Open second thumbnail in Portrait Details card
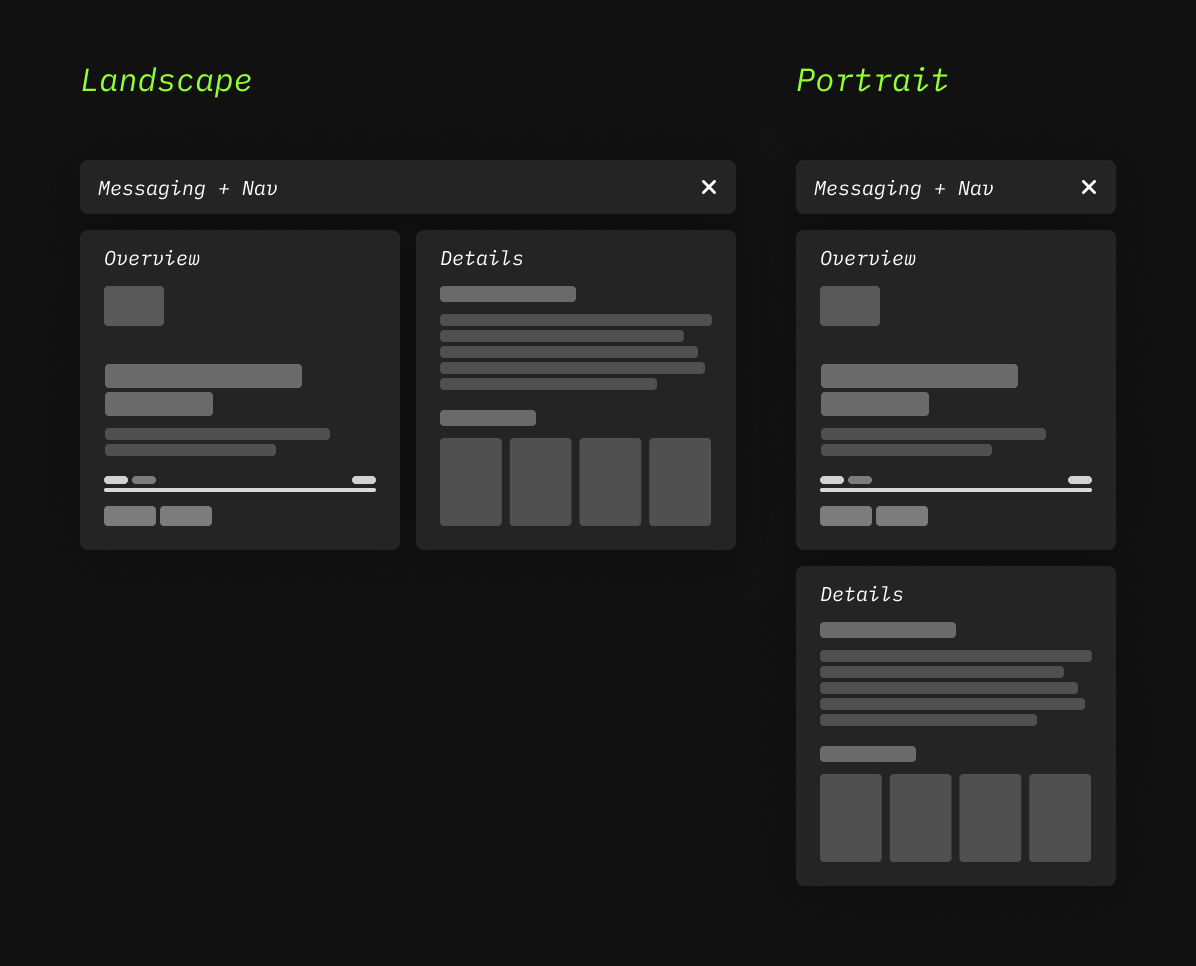This screenshot has height=966, width=1196. click(x=920, y=818)
